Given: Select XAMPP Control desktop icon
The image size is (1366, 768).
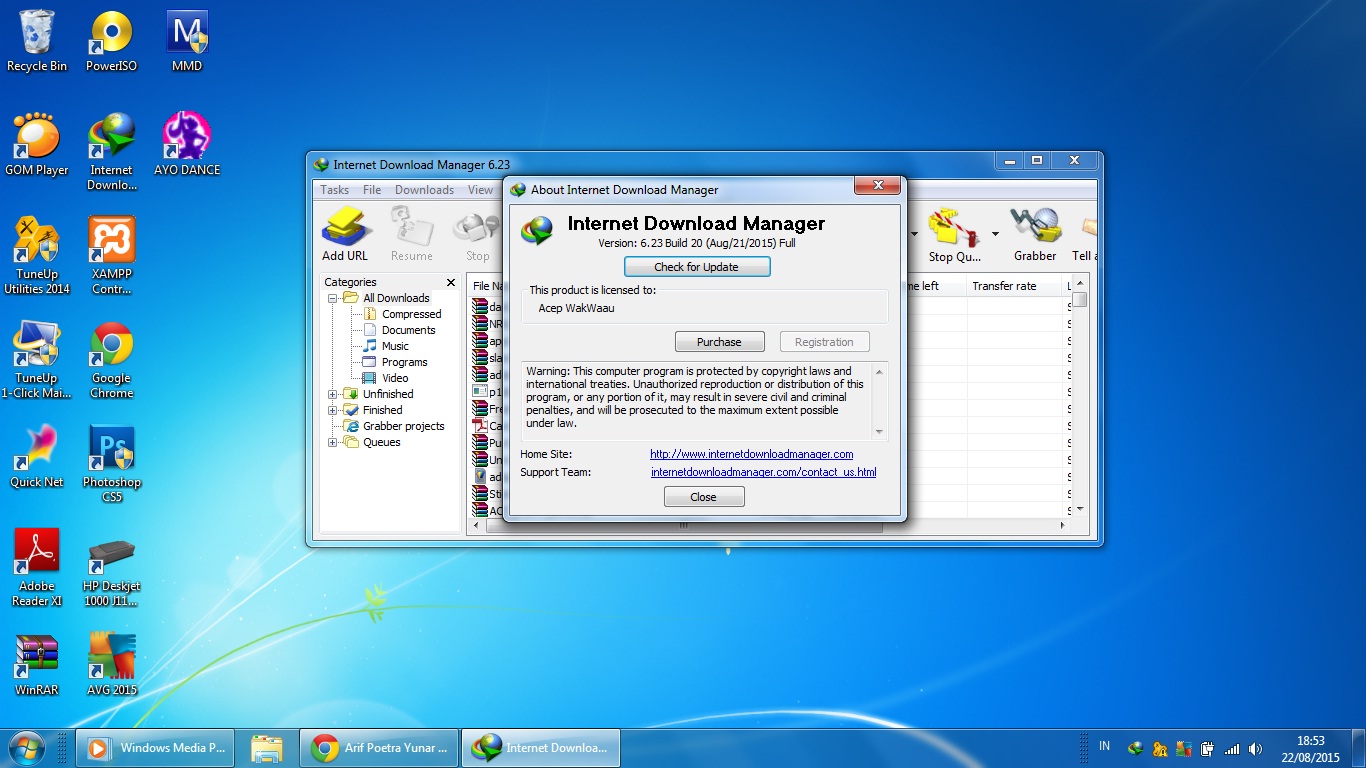Looking at the screenshot, I should [111, 256].
